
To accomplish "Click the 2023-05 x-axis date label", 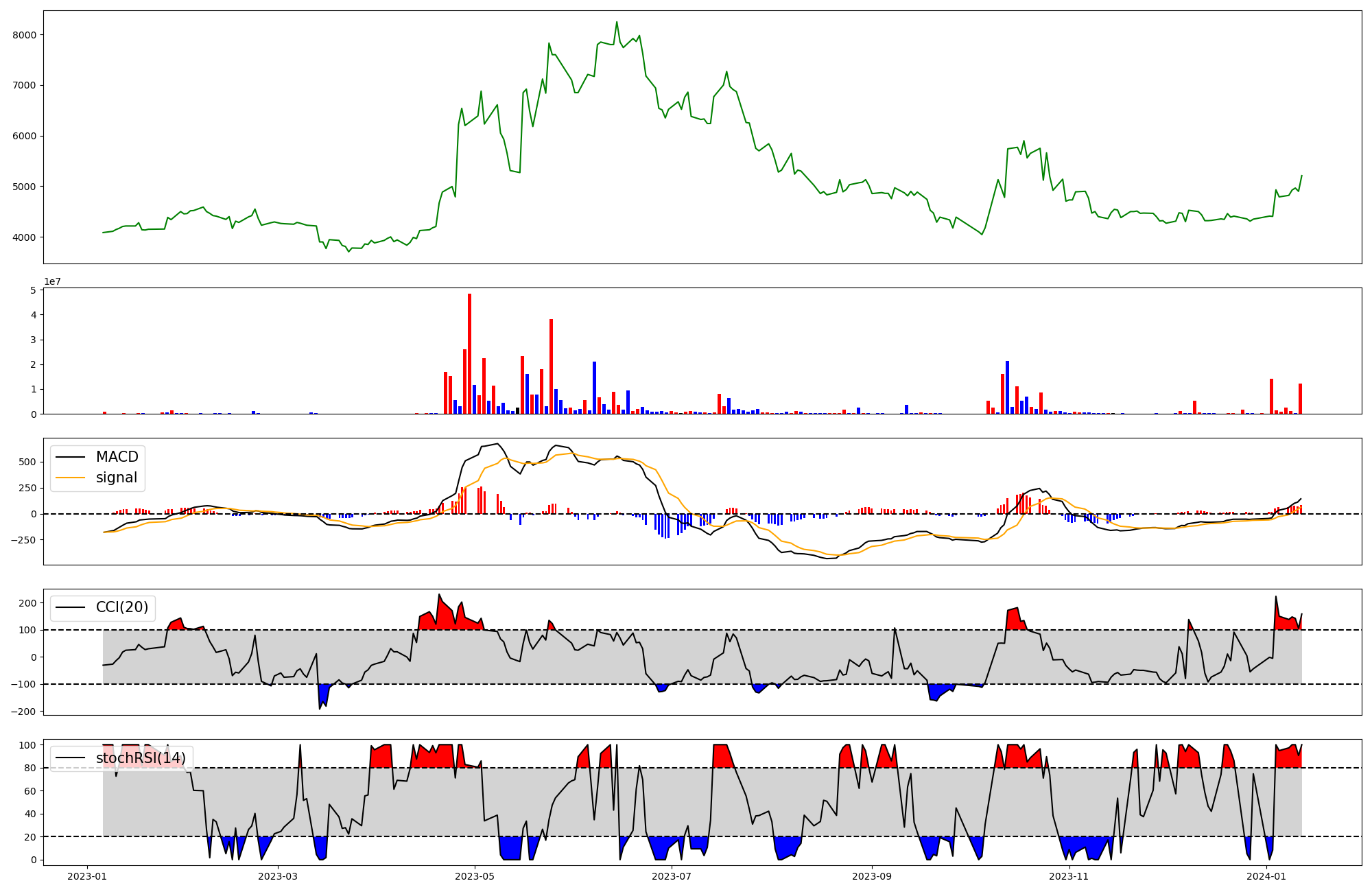I will point(475,876).
